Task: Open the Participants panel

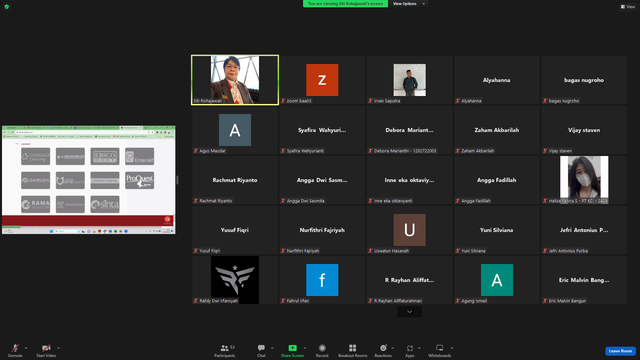Action: (x=225, y=350)
